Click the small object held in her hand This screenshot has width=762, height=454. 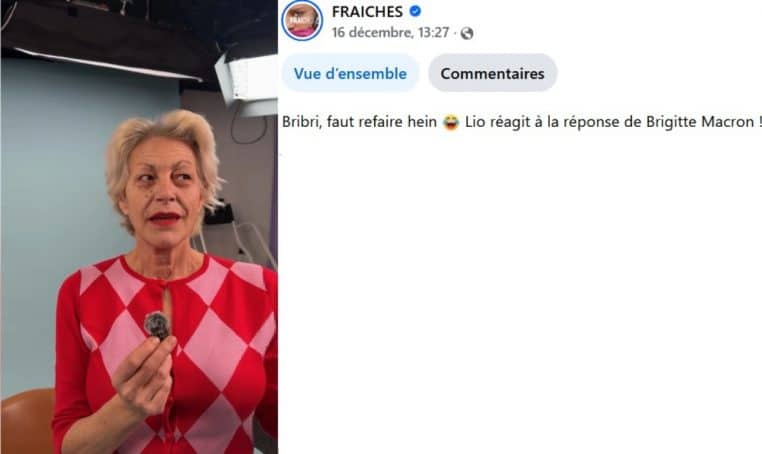pos(157,325)
